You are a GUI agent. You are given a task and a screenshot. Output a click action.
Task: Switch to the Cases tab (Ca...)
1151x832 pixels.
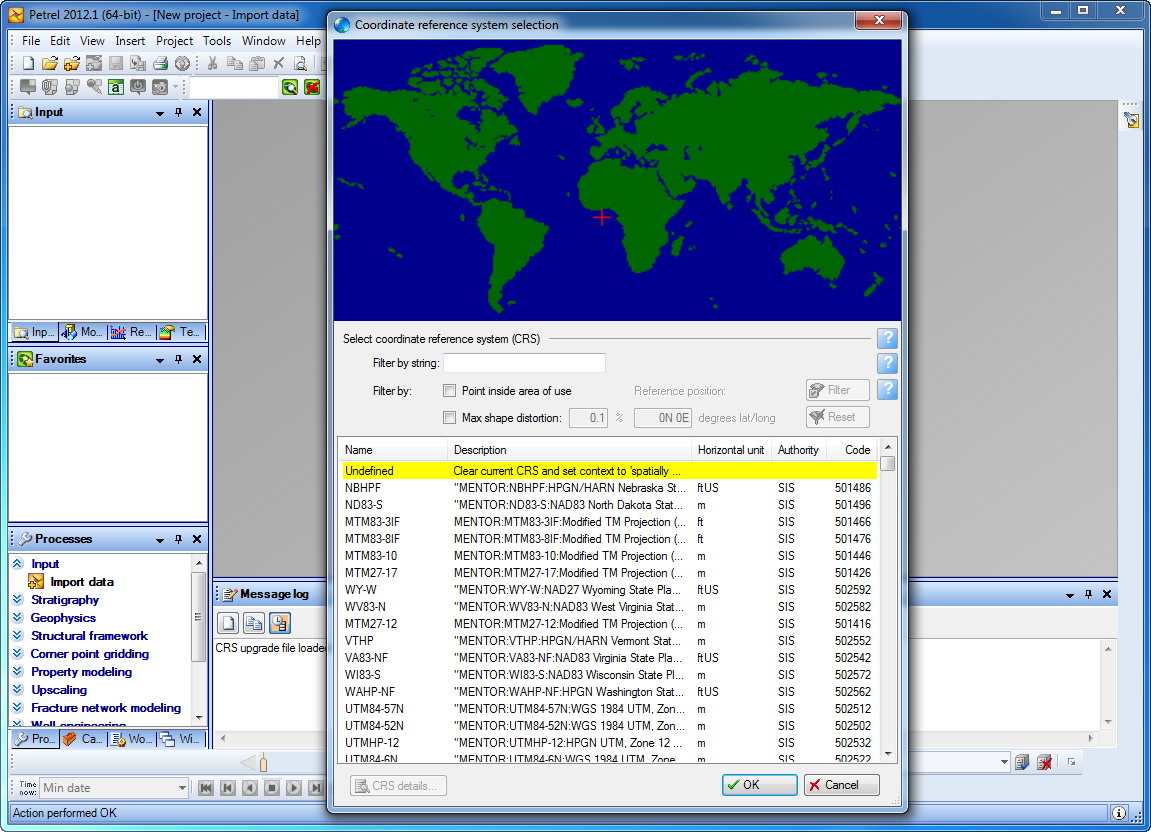point(83,739)
